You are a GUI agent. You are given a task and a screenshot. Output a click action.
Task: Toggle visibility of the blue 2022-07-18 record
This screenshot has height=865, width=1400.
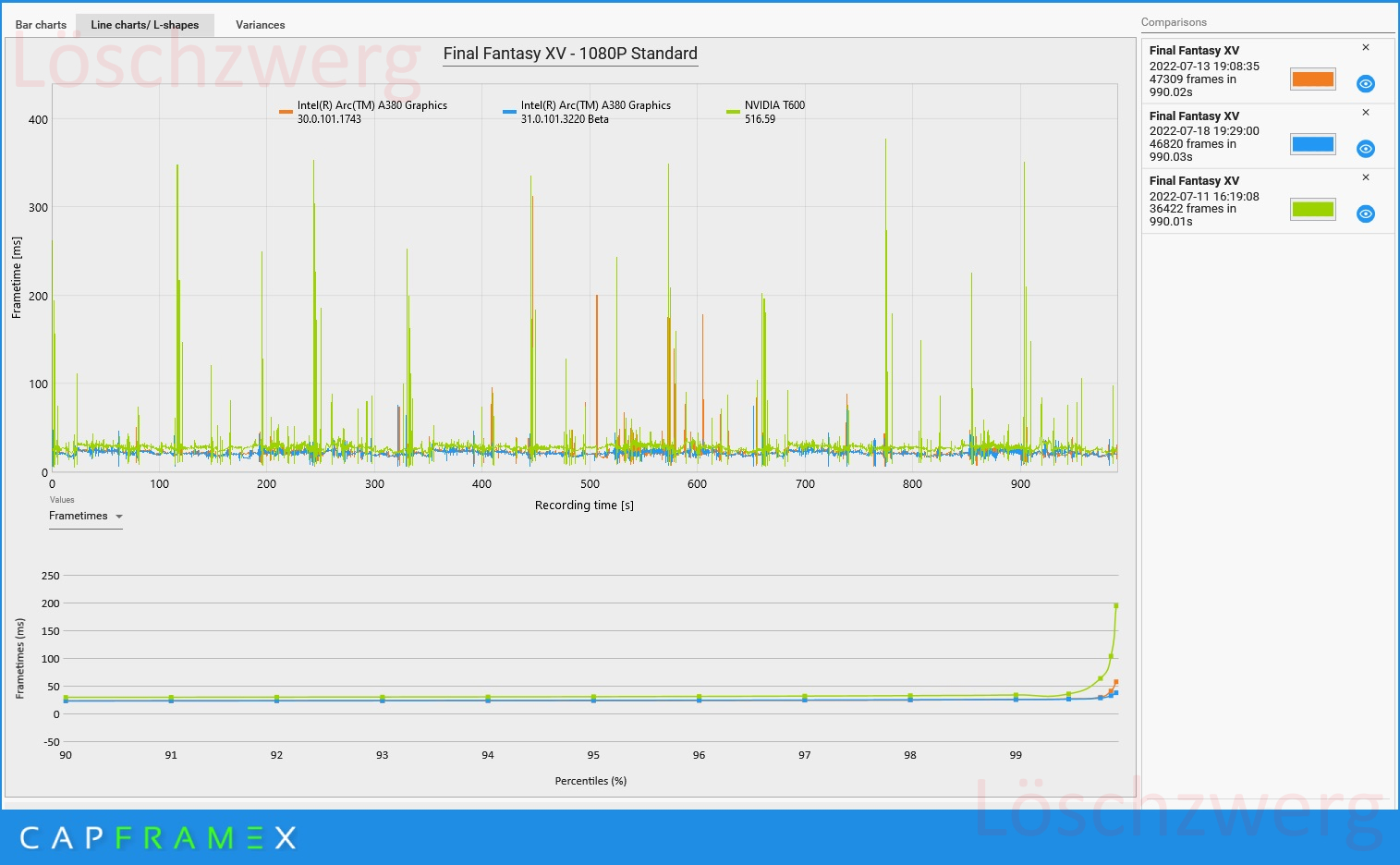point(1365,149)
